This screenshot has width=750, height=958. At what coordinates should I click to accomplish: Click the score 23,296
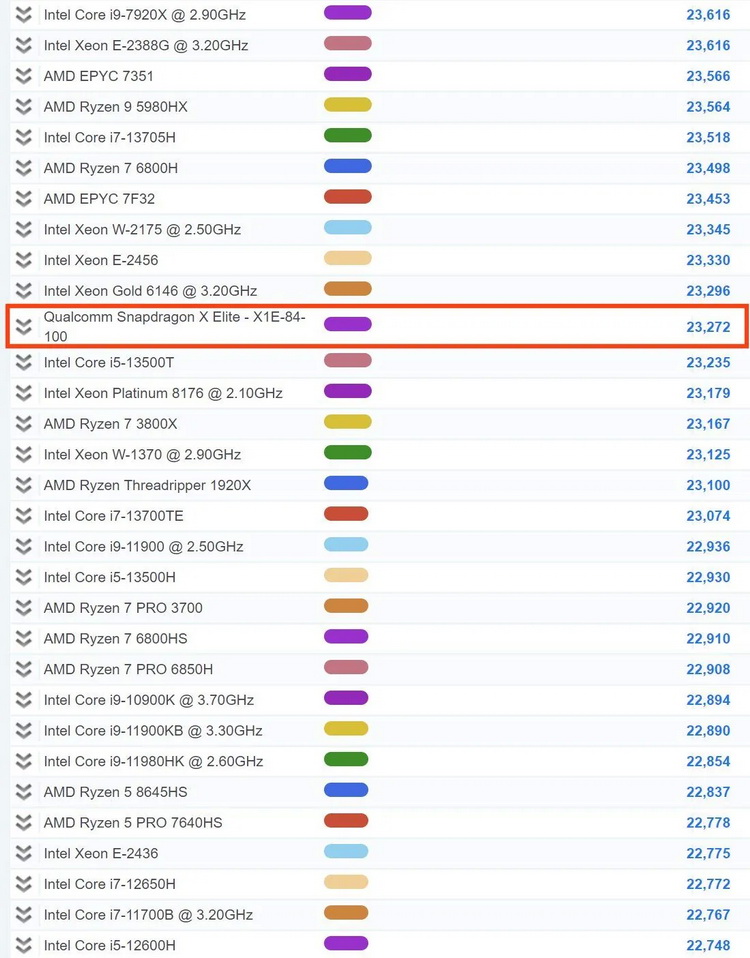pos(708,291)
